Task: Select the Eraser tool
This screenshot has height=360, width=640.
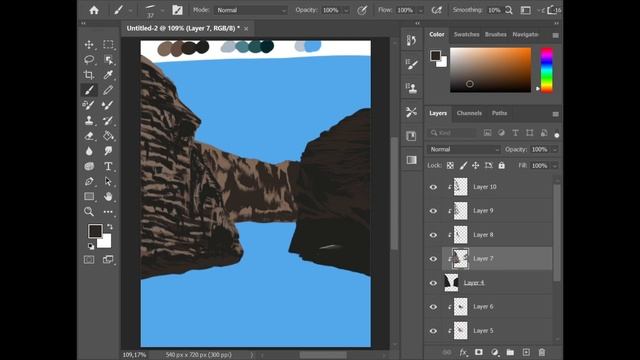Action: point(89,136)
